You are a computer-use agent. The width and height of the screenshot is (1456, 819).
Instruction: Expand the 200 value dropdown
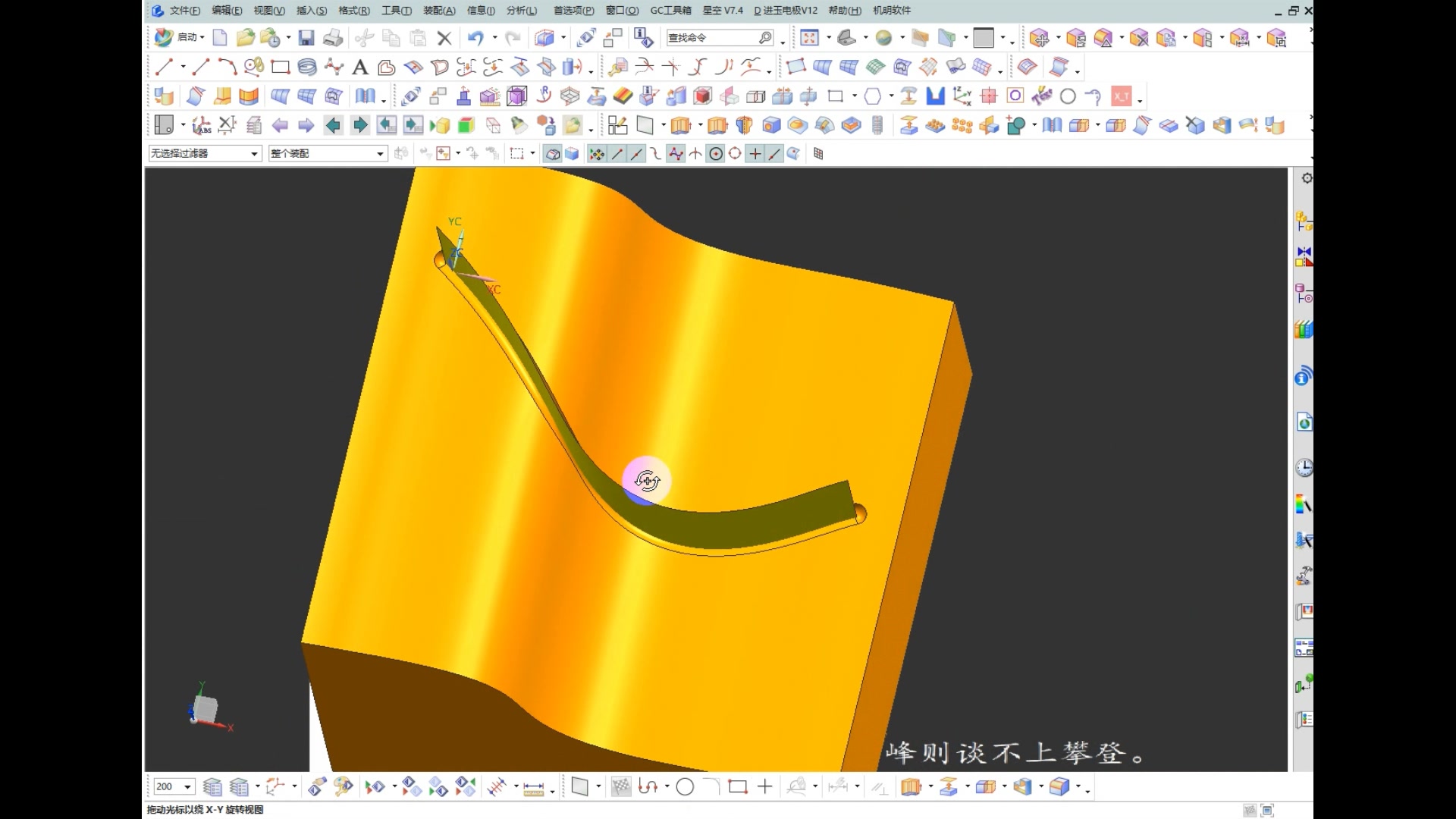click(x=187, y=787)
